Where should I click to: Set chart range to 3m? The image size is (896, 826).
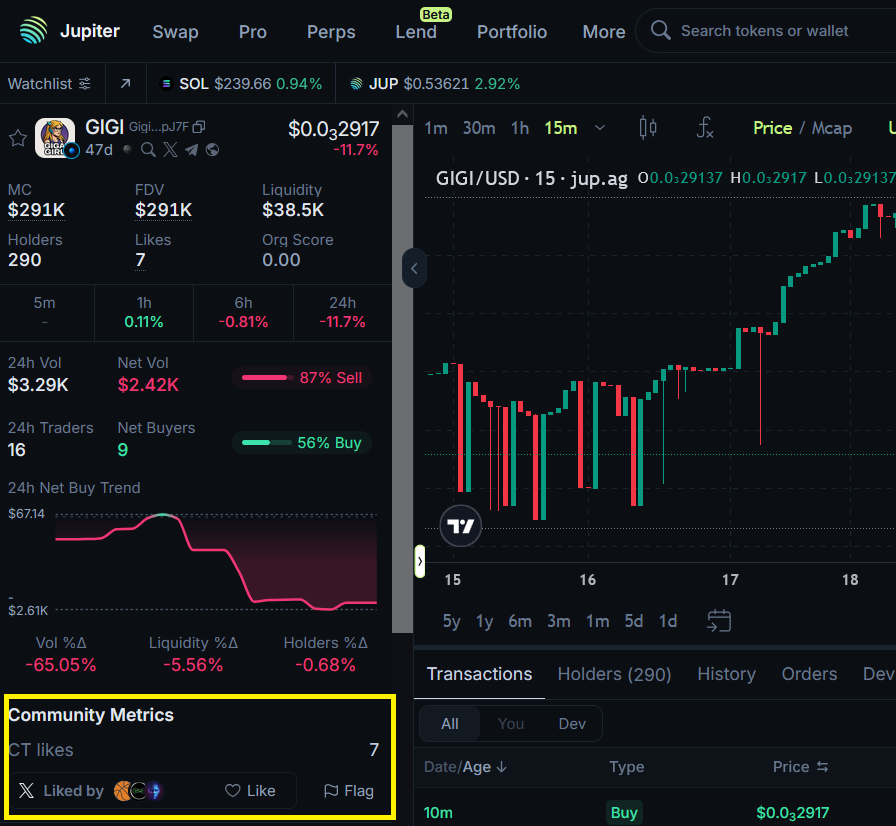[x=559, y=621]
